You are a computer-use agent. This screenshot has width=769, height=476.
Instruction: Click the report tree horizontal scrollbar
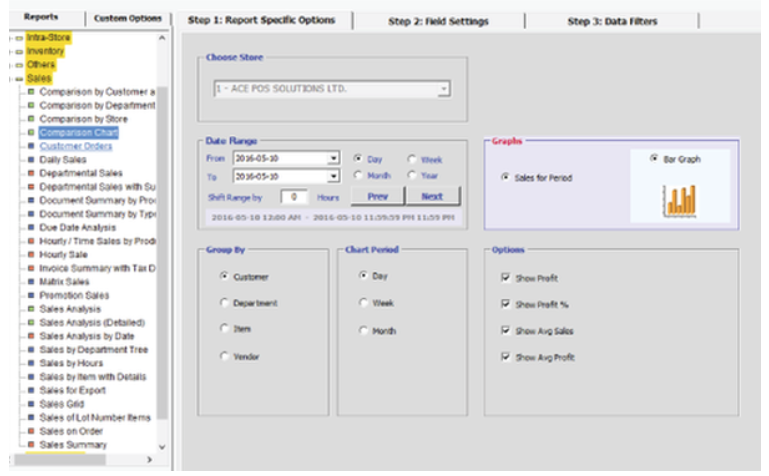coord(60,460)
